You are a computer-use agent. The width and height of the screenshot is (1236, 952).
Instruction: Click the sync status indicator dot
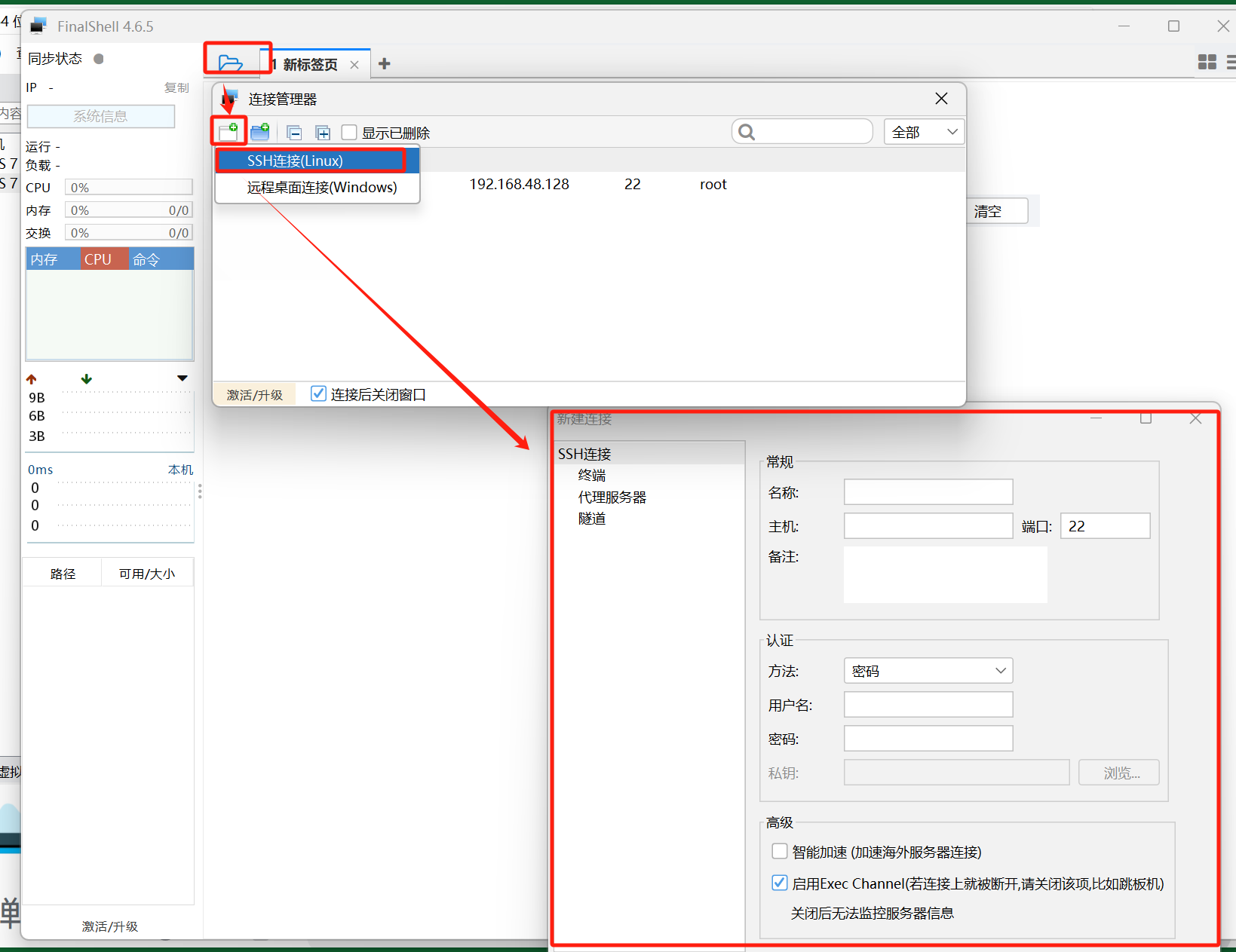click(99, 59)
